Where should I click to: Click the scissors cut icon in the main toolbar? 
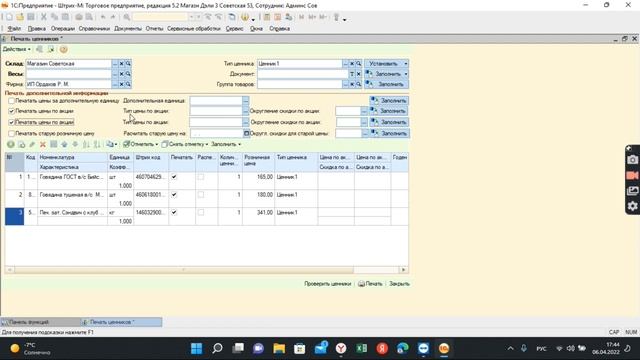(x=43, y=17)
